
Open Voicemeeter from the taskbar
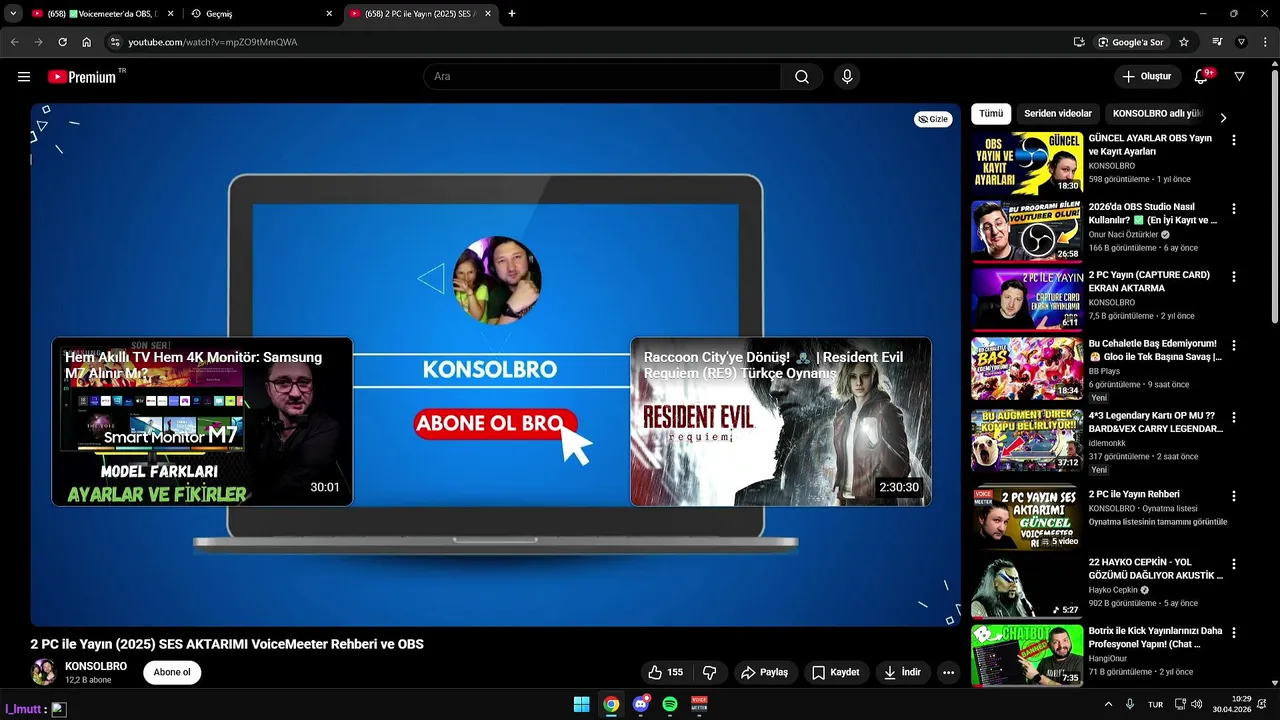point(699,705)
